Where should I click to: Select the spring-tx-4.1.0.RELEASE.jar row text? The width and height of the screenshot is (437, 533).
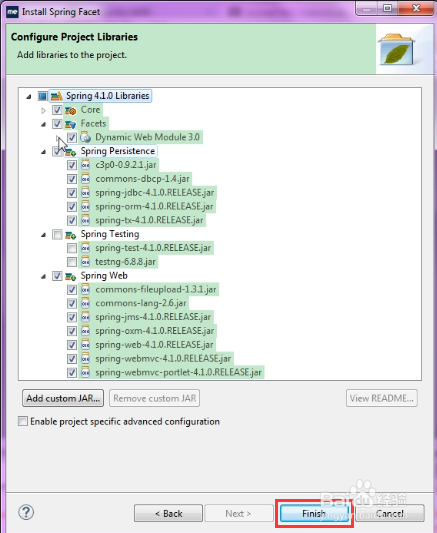[x=149, y=220]
